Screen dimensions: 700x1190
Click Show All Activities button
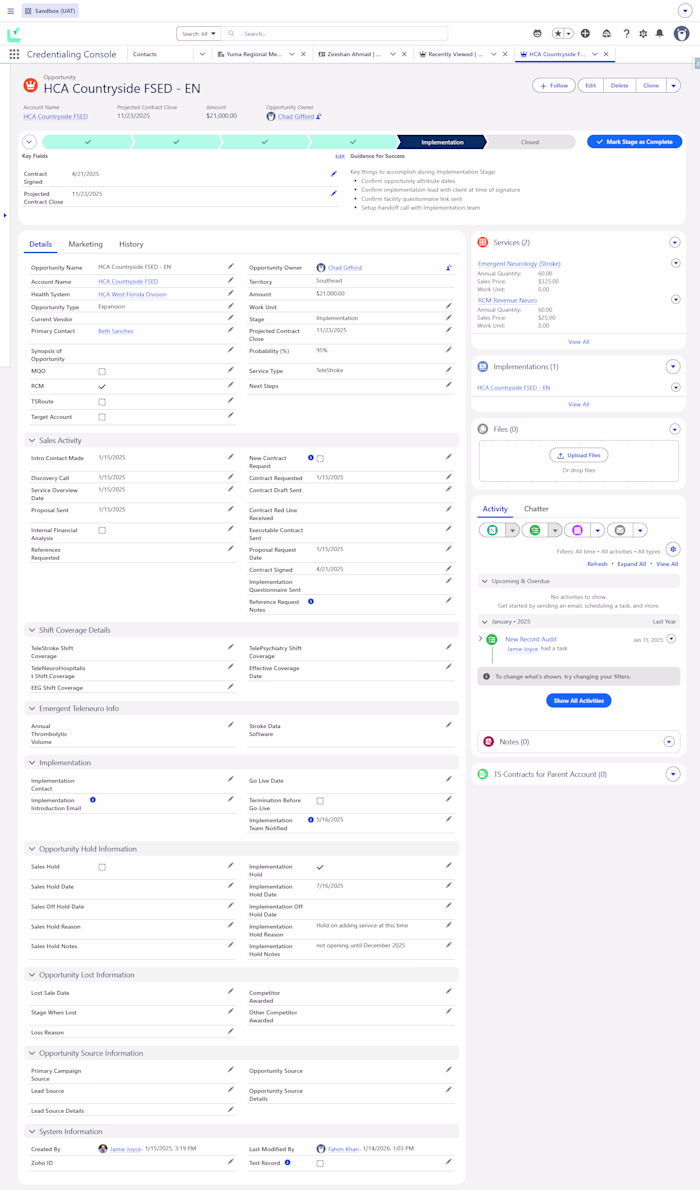(579, 700)
